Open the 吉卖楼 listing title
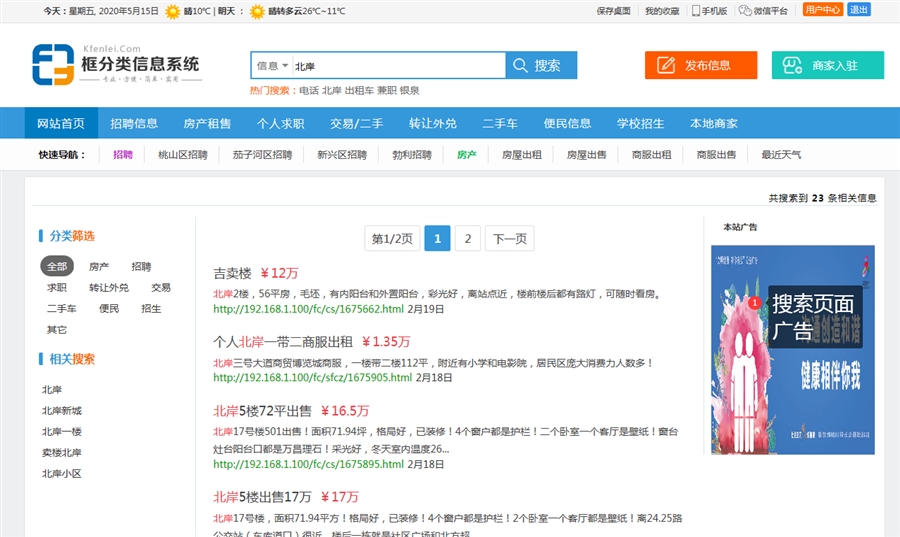900x537 pixels. [231, 273]
